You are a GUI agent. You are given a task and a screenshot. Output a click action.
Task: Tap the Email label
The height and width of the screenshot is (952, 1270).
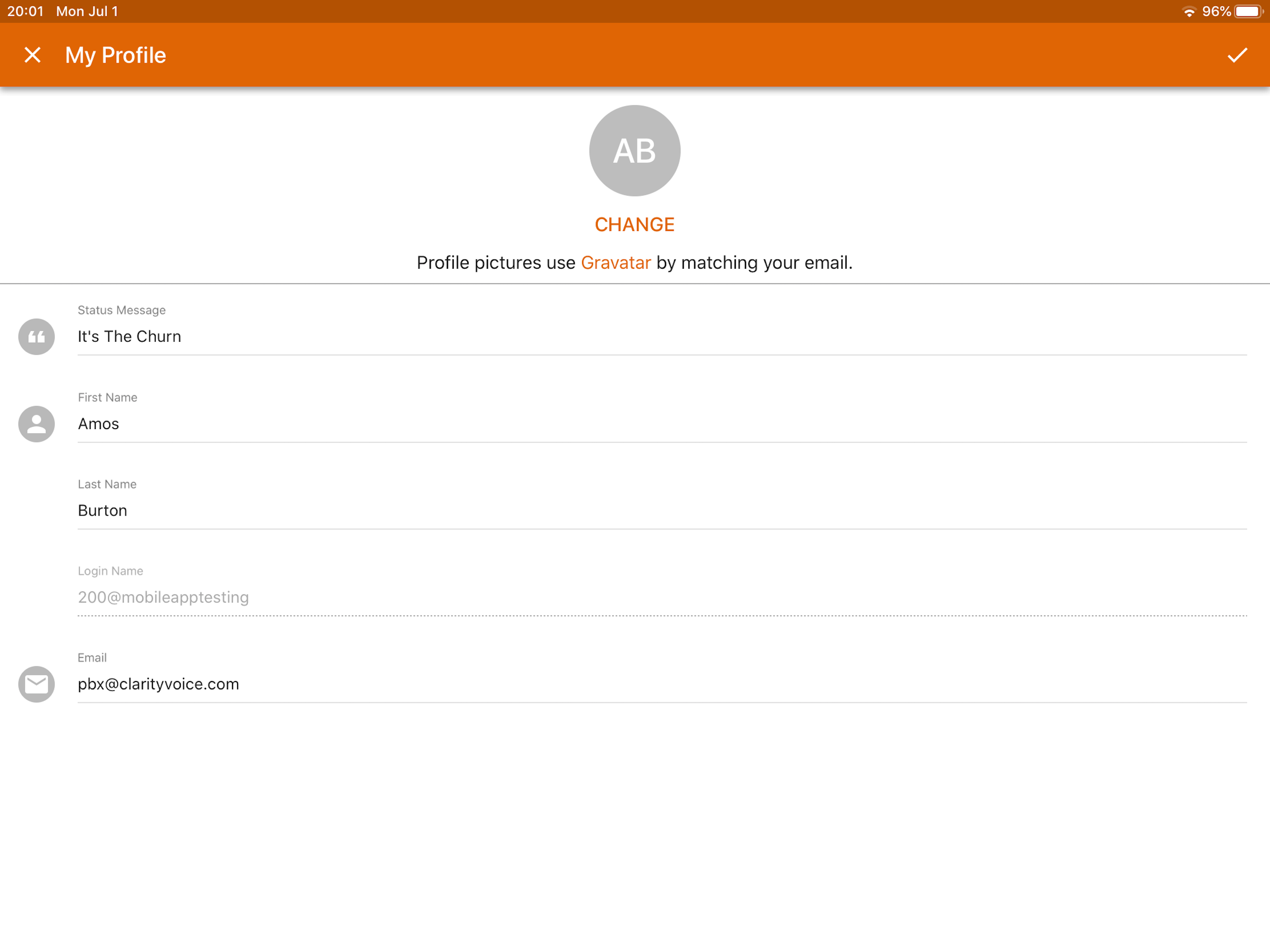(92, 657)
